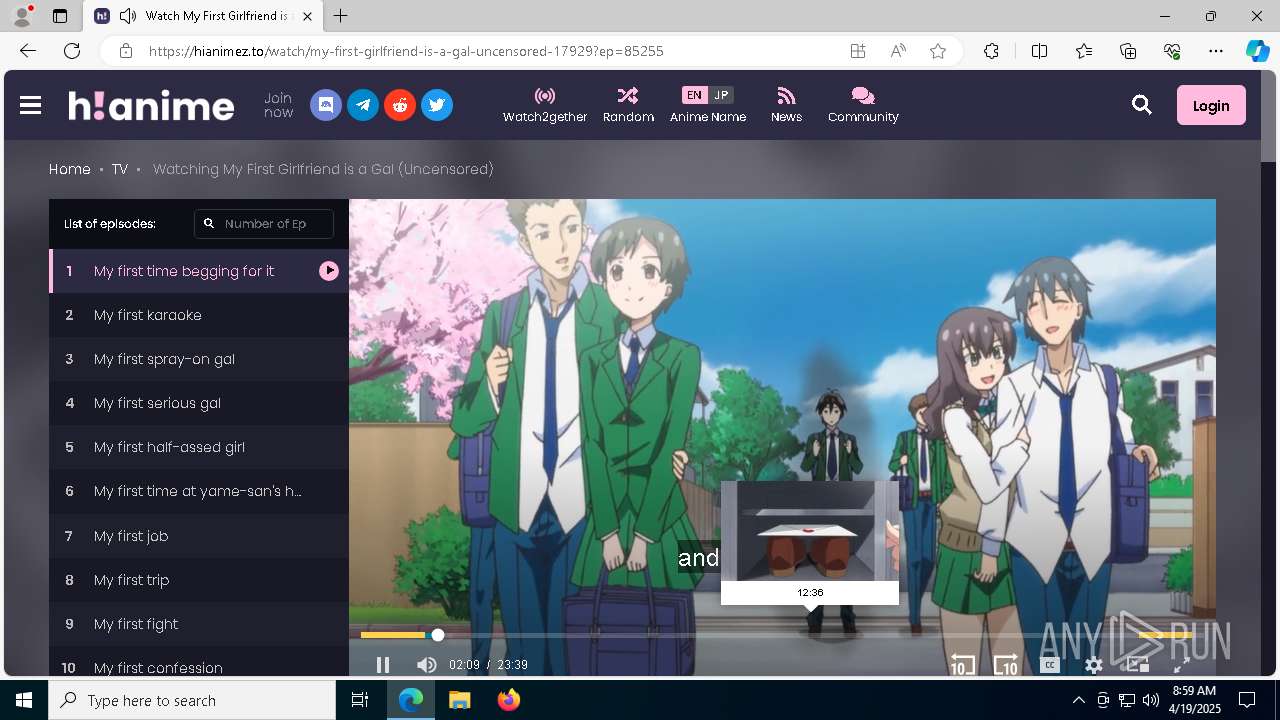This screenshot has height=720, width=1280.
Task: Open browser app available icon
Action: pyautogui.click(x=858, y=51)
